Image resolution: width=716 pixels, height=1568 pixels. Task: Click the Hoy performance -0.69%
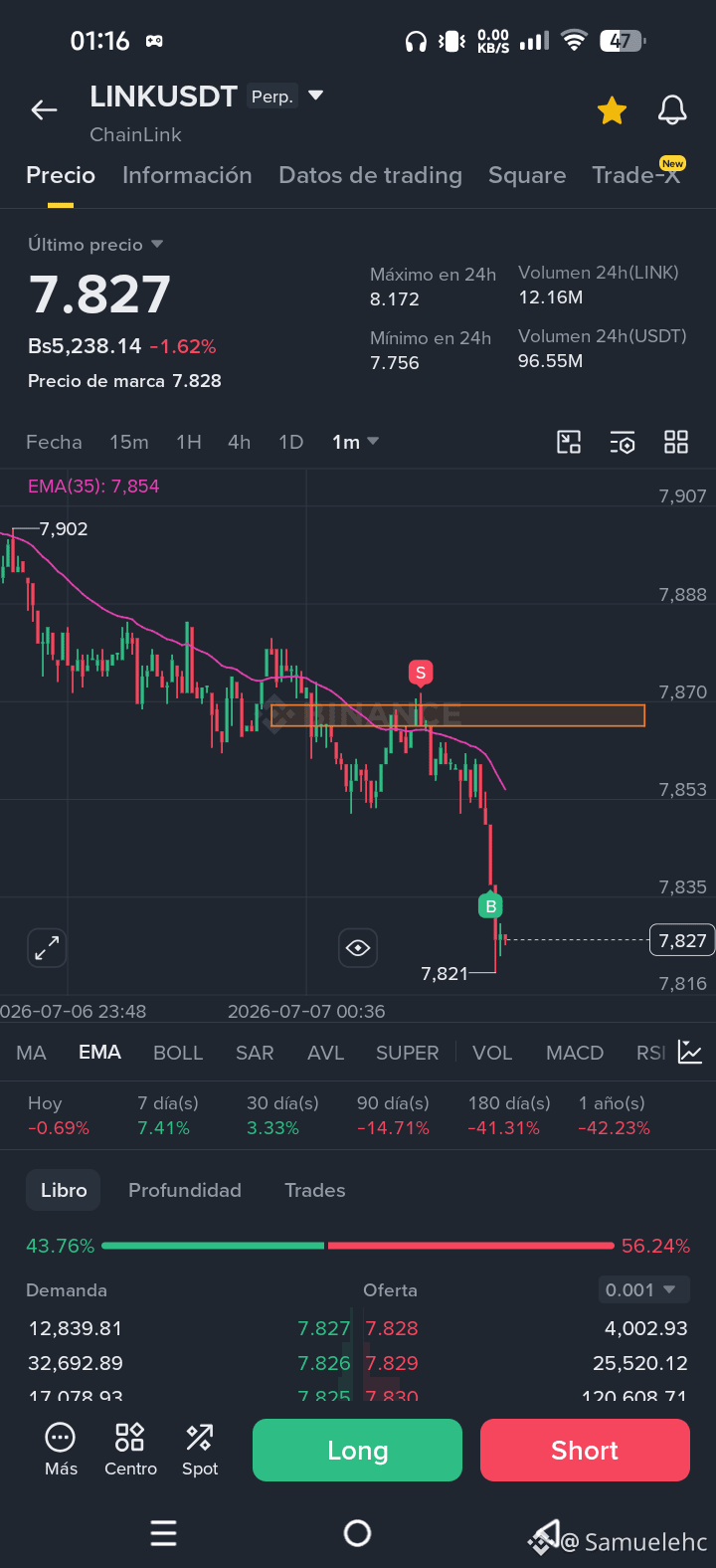pos(59,1128)
